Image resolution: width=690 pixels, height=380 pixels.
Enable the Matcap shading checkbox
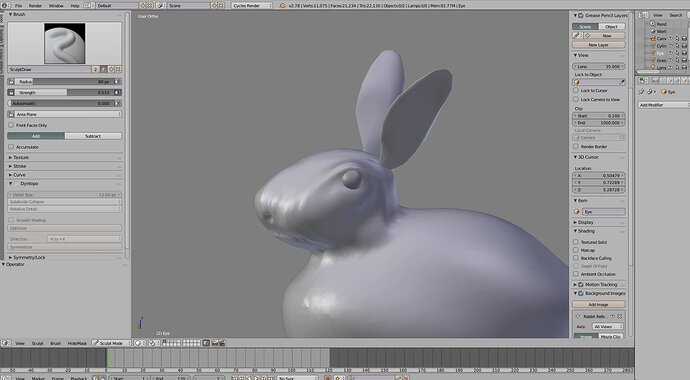pyautogui.click(x=576, y=250)
